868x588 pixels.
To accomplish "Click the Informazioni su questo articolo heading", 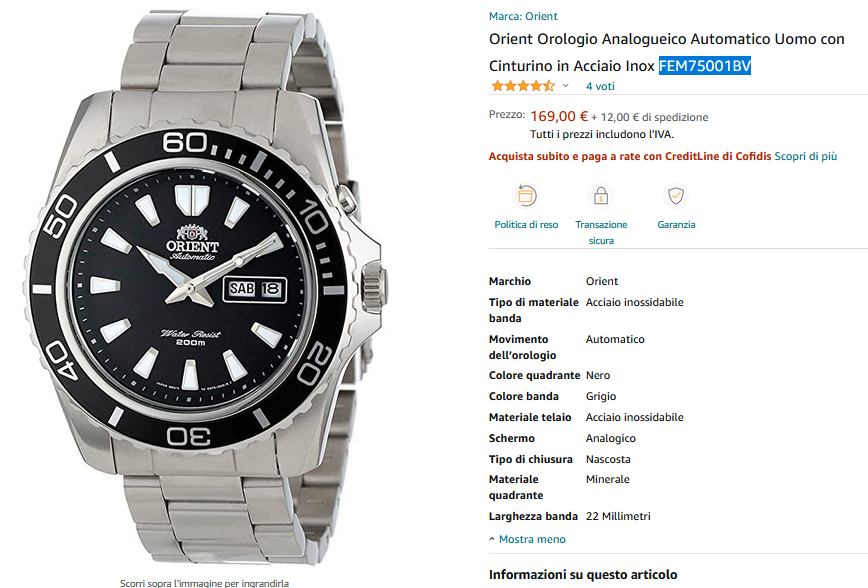I will [x=583, y=575].
